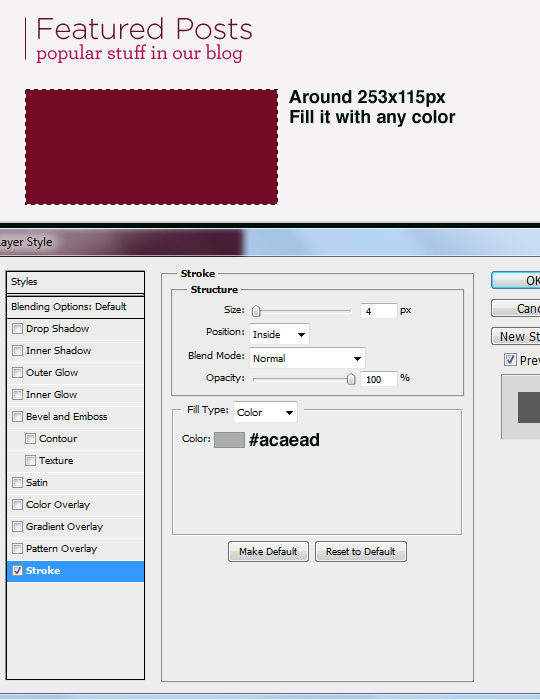Toggle the Preview checkbox
This screenshot has height=700, width=540.
[x=510, y=359]
